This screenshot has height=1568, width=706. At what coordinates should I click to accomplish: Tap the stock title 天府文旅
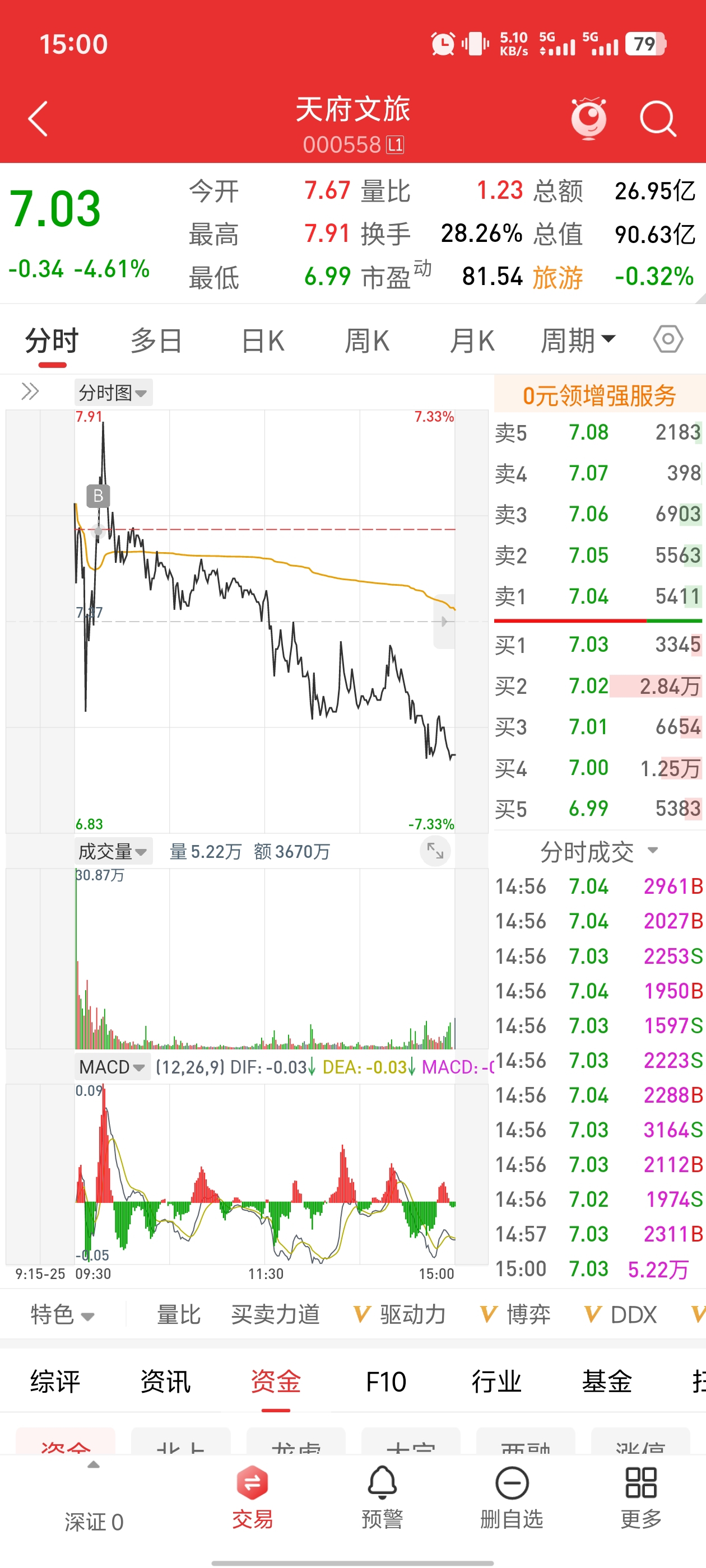pos(352,110)
